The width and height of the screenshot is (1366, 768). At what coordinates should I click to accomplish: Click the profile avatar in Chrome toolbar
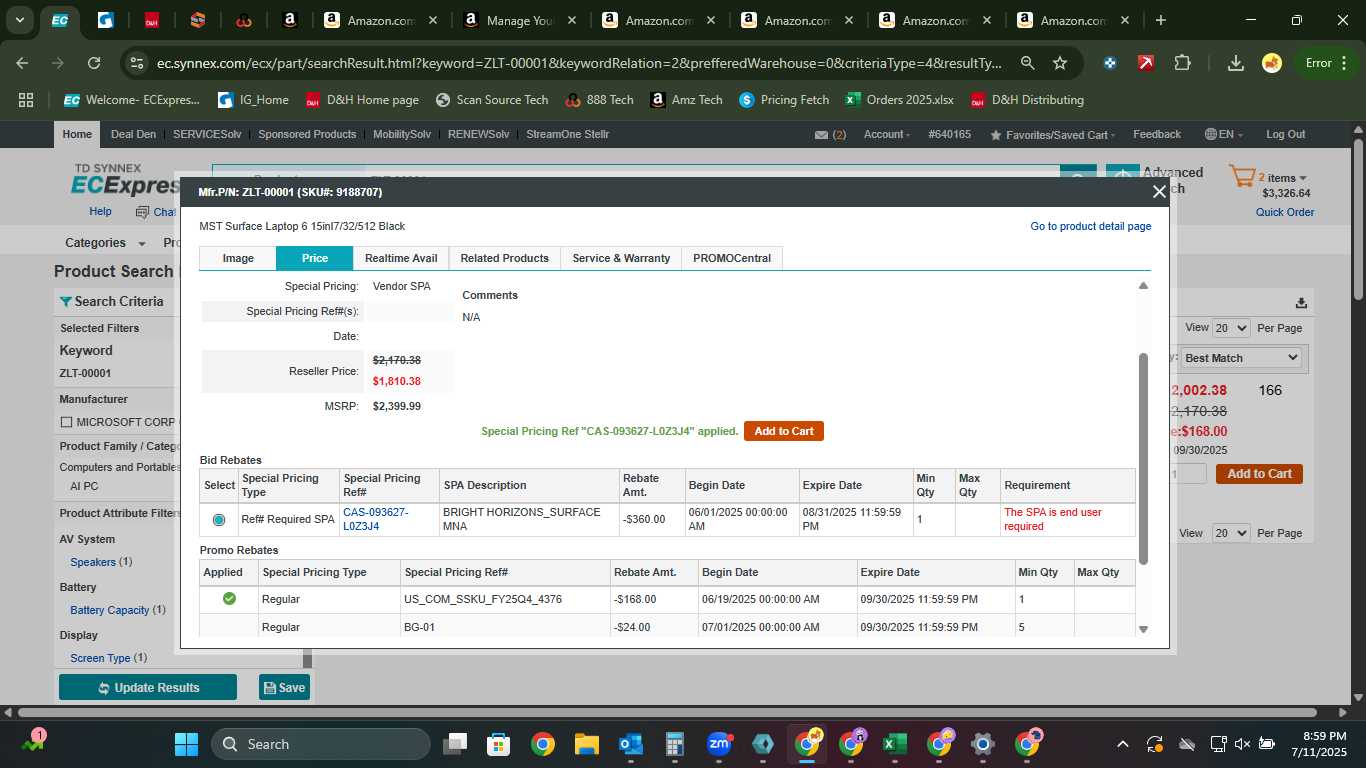(1272, 63)
